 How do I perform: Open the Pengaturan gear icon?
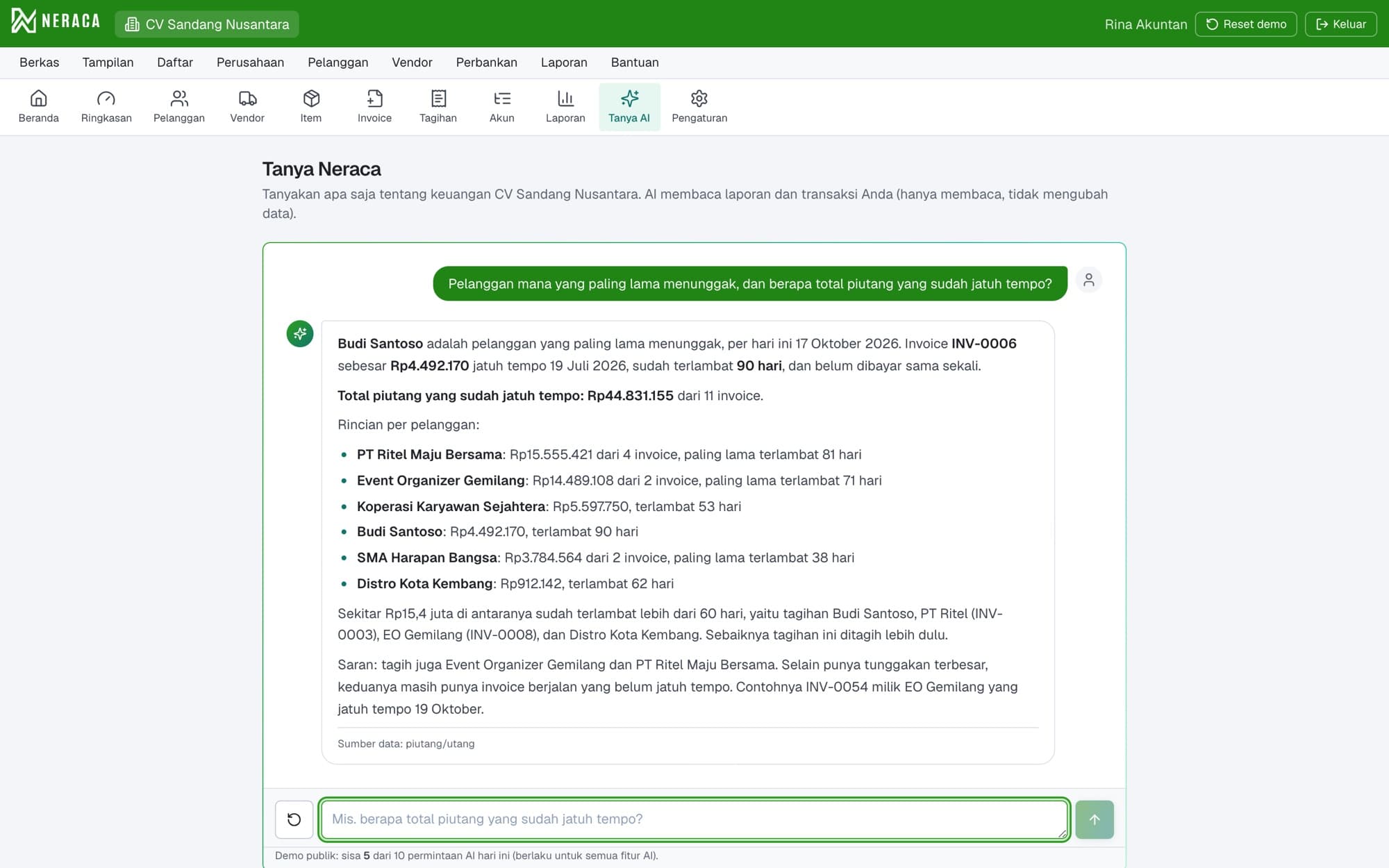click(x=699, y=107)
